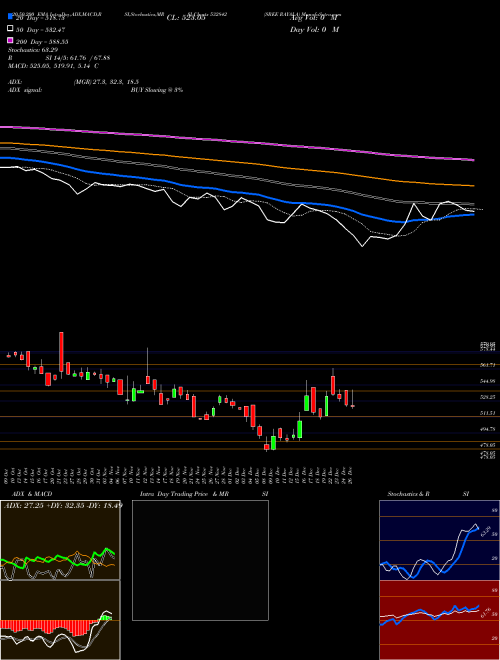Screen dimensions: 500x660
Task: Click the magenta 200 Day legend swatch
Action: point(10,40)
